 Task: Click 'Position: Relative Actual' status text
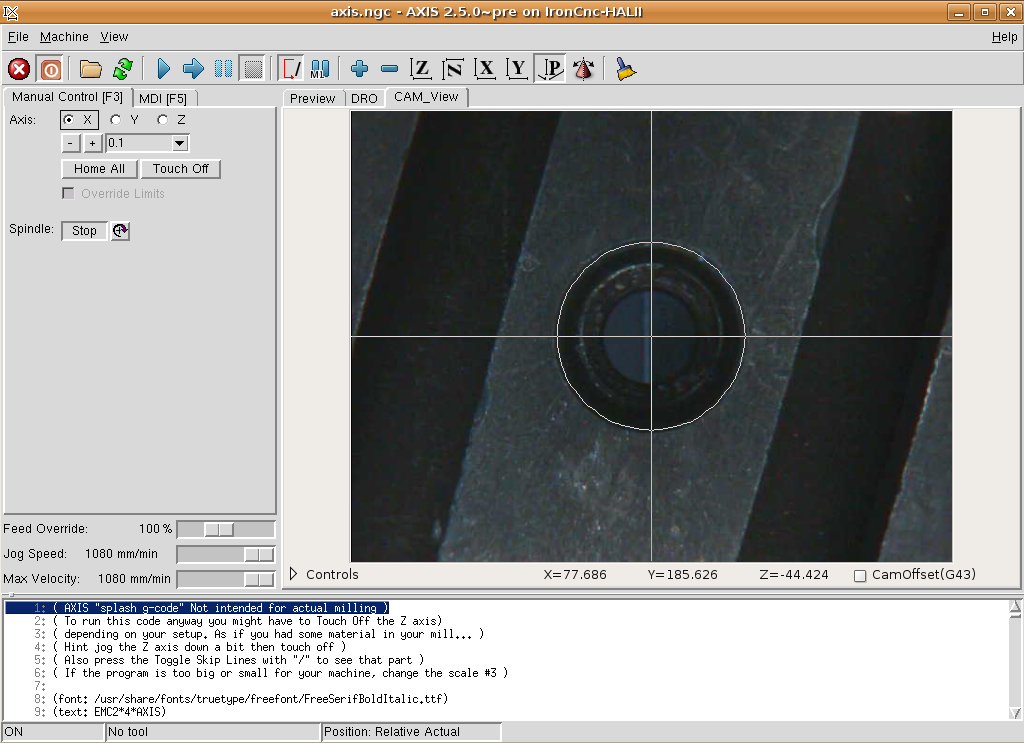pyautogui.click(x=392, y=732)
